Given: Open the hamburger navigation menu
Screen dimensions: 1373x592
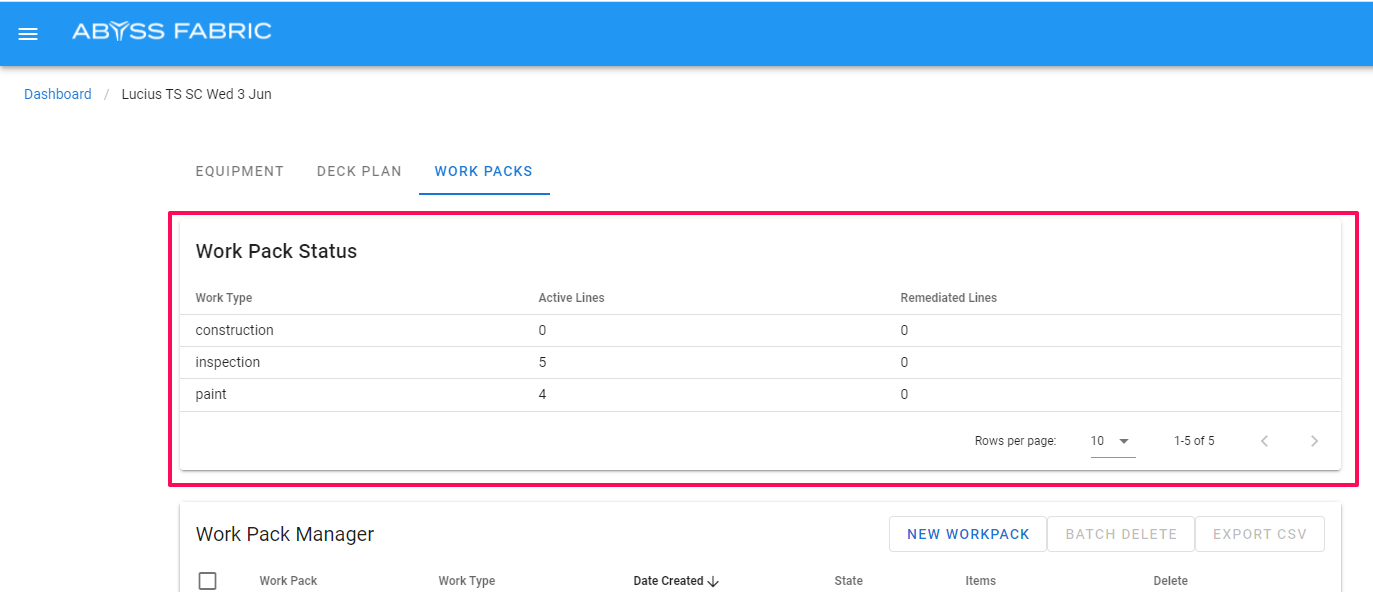Looking at the screenshot, I should pos(28,33).
